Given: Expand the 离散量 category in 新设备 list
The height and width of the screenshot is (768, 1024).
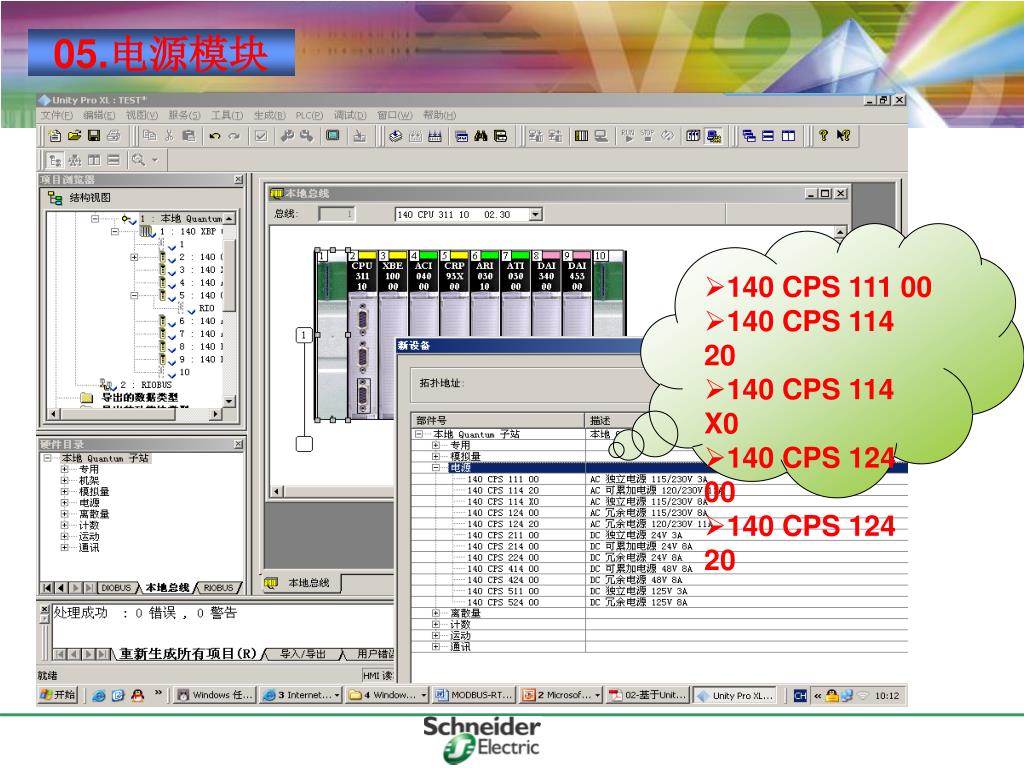Looking at the screenshot, I should tap(436, 613).
